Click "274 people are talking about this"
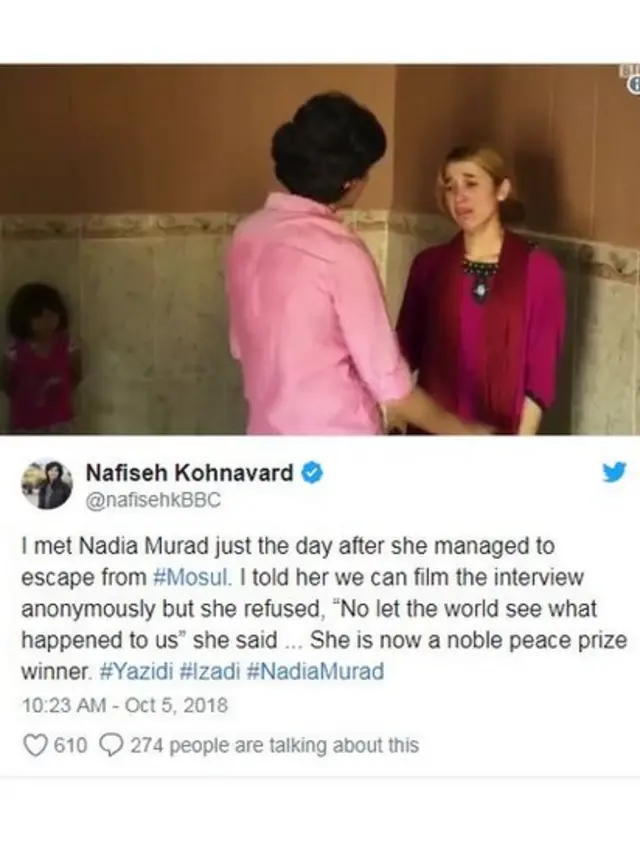 pyautogui.click(x=274, y=746)
